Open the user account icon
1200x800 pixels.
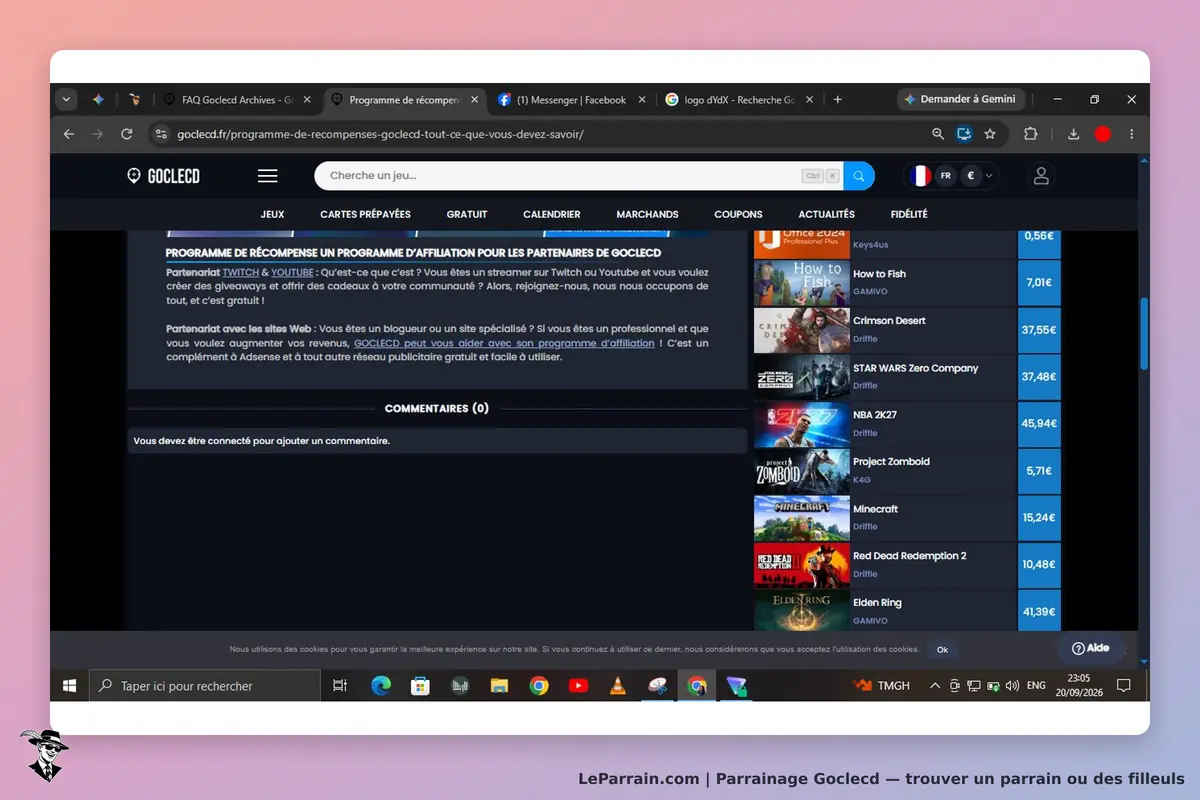1041,176
